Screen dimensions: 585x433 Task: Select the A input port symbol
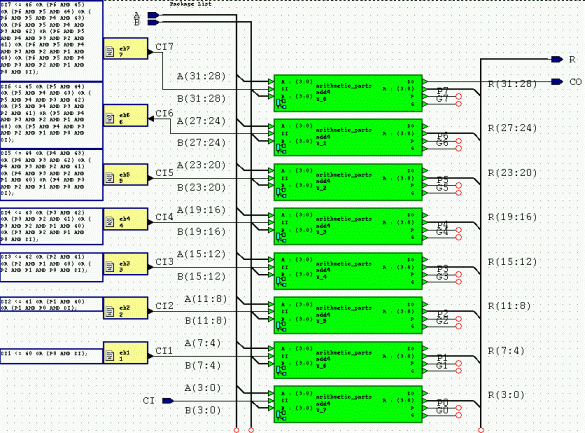(153, 15)
